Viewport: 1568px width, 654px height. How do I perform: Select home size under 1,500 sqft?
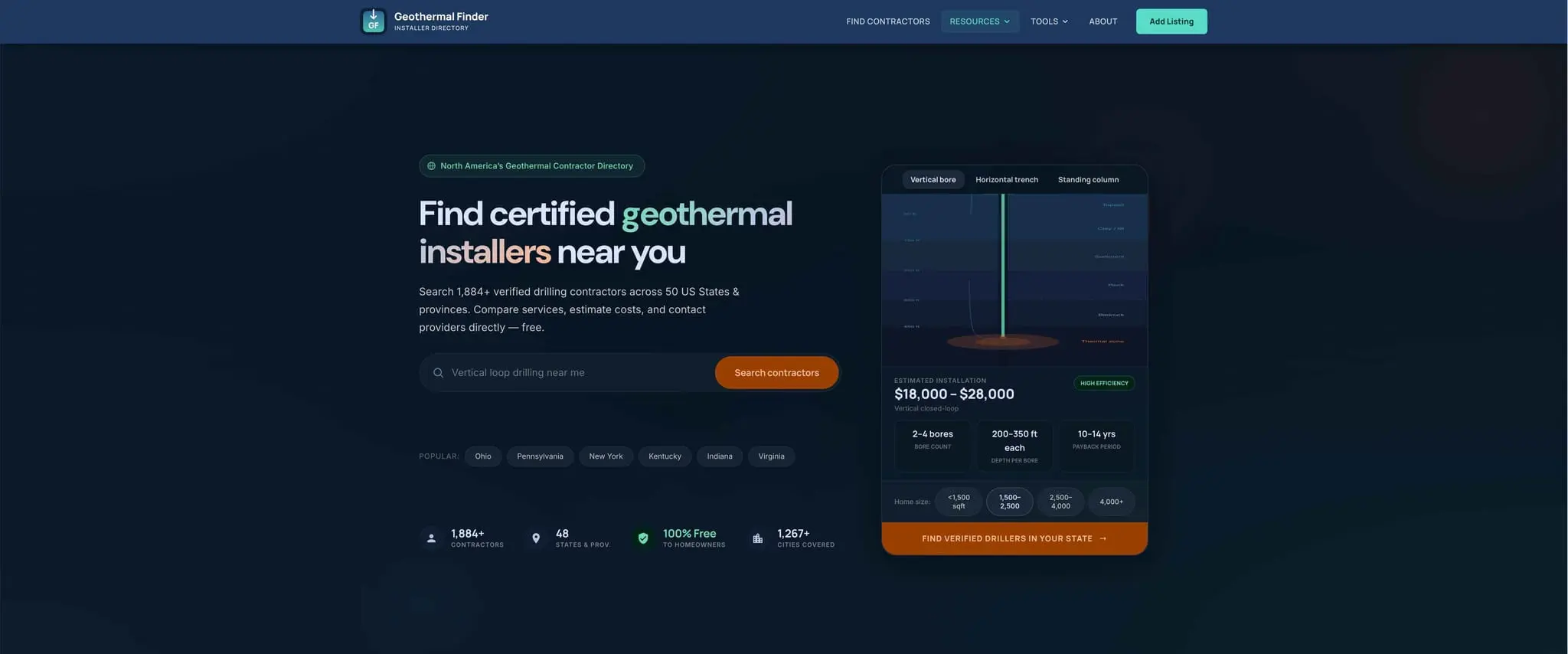[x=959, y=502]
